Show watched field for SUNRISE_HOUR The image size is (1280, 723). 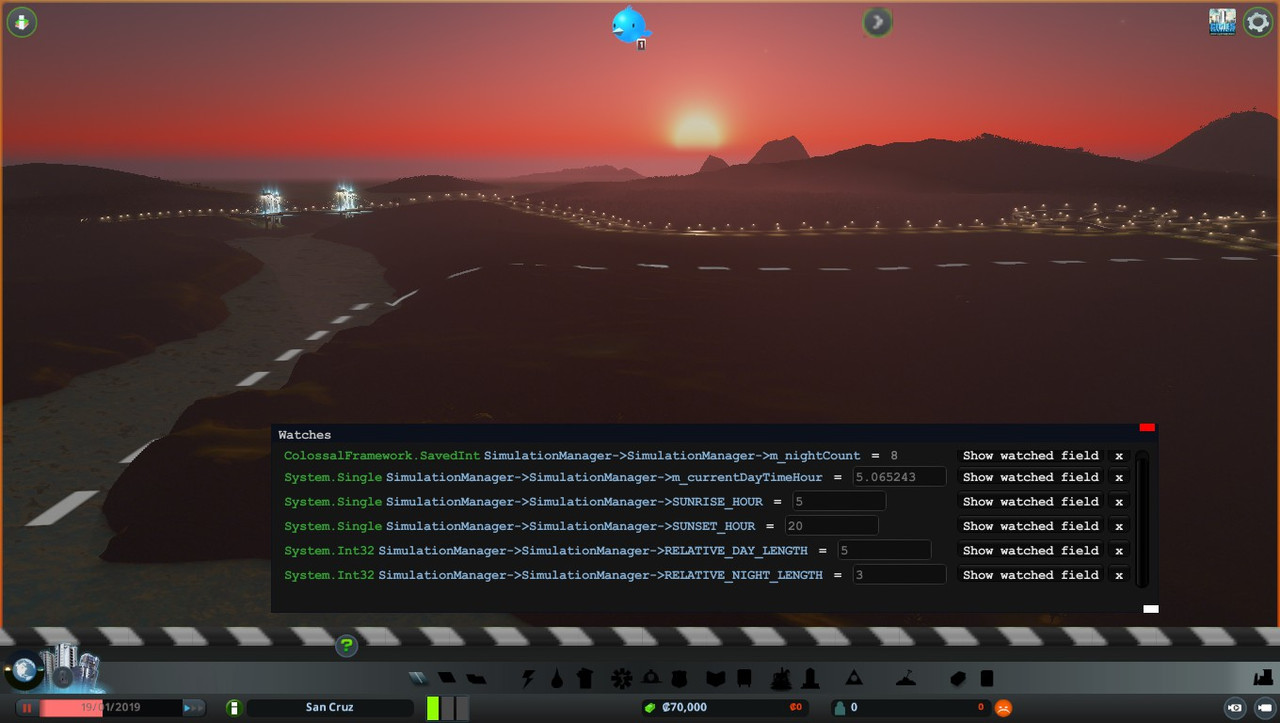tap(1030, 502)
